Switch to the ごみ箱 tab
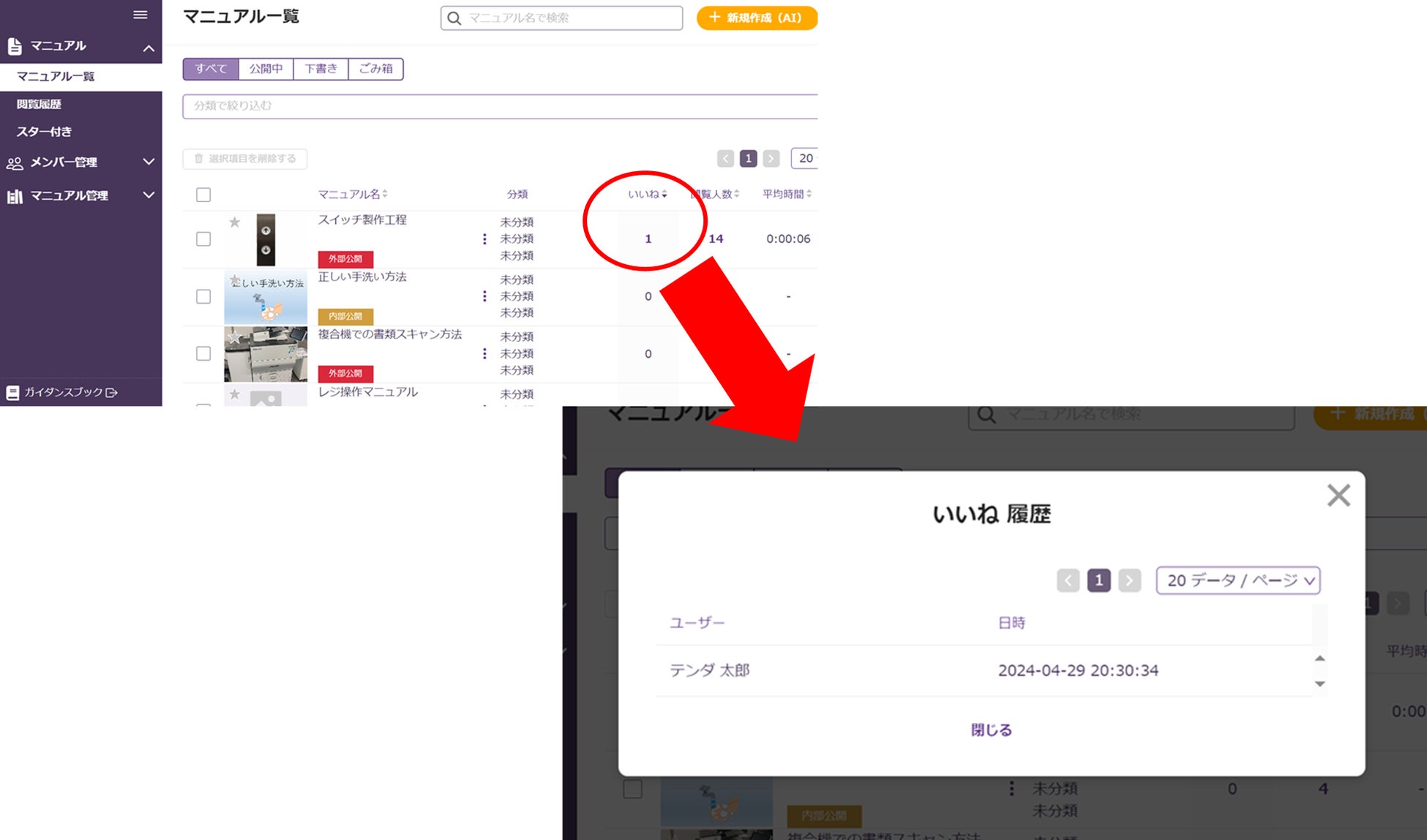The width and height of the screenshot is (1427, 840). click(x=375, y=69)
